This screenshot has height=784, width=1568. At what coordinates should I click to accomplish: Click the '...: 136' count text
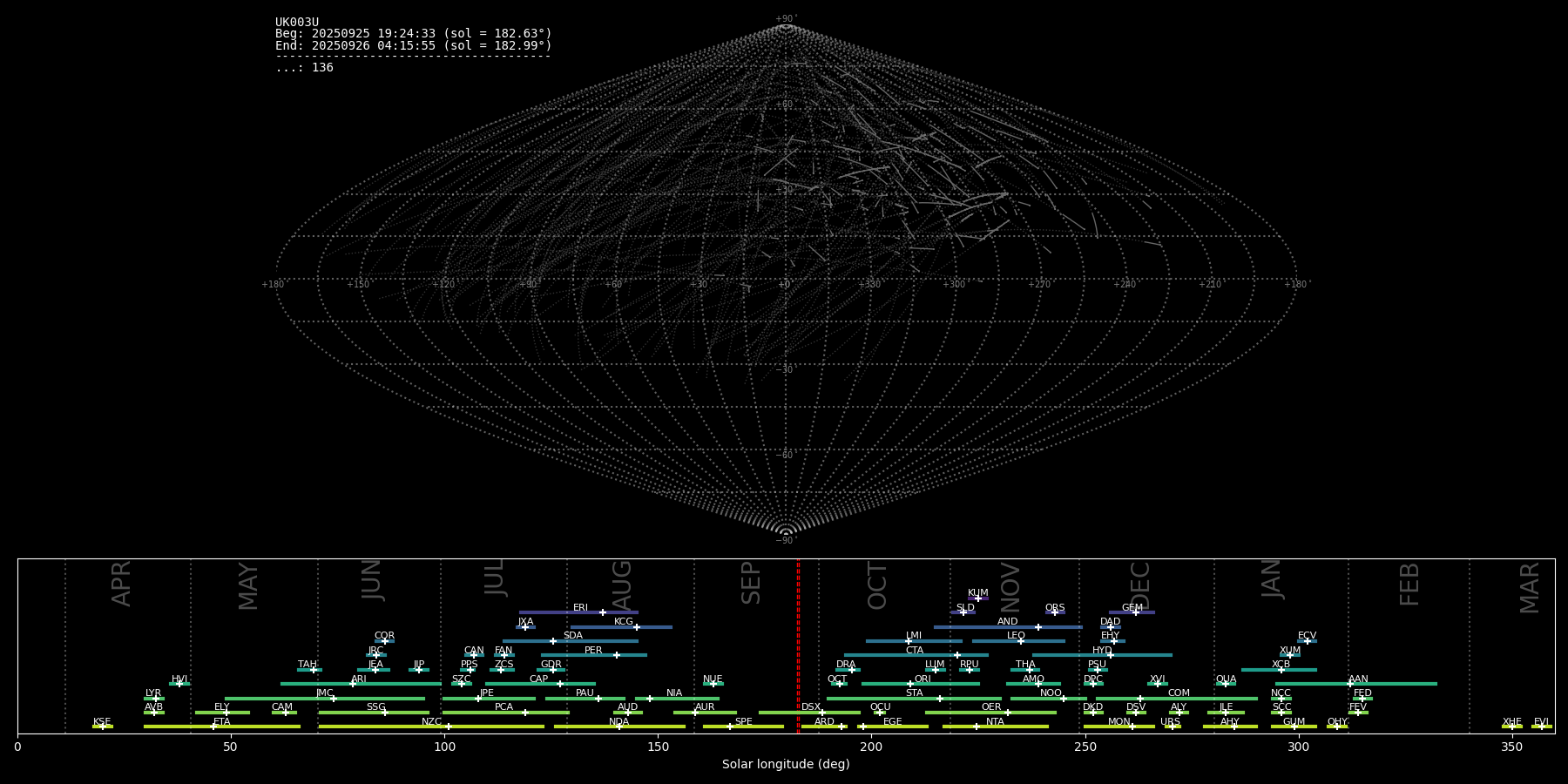click(x=304, y=68)
